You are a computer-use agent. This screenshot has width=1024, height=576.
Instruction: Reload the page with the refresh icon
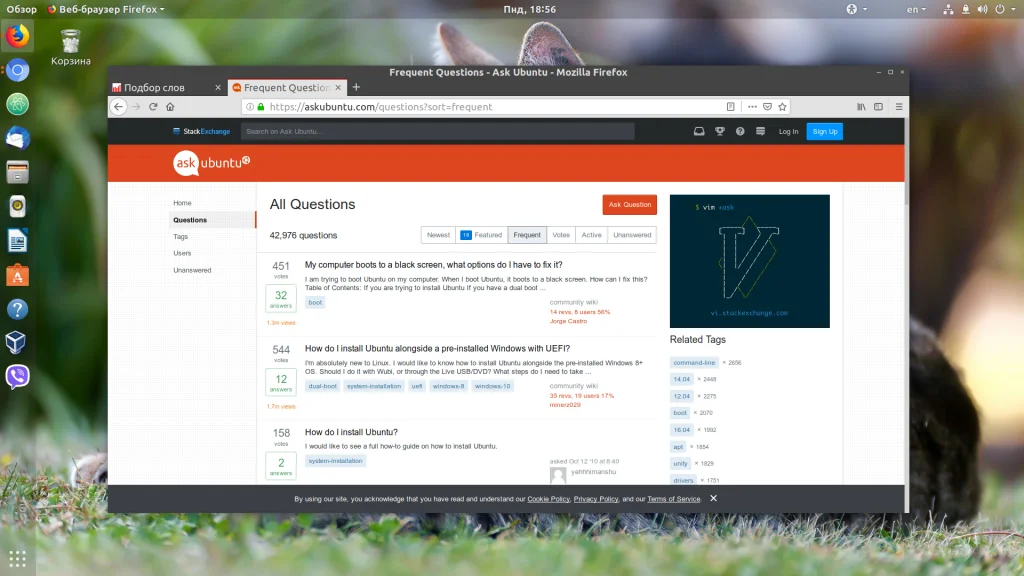pos(153,106)
